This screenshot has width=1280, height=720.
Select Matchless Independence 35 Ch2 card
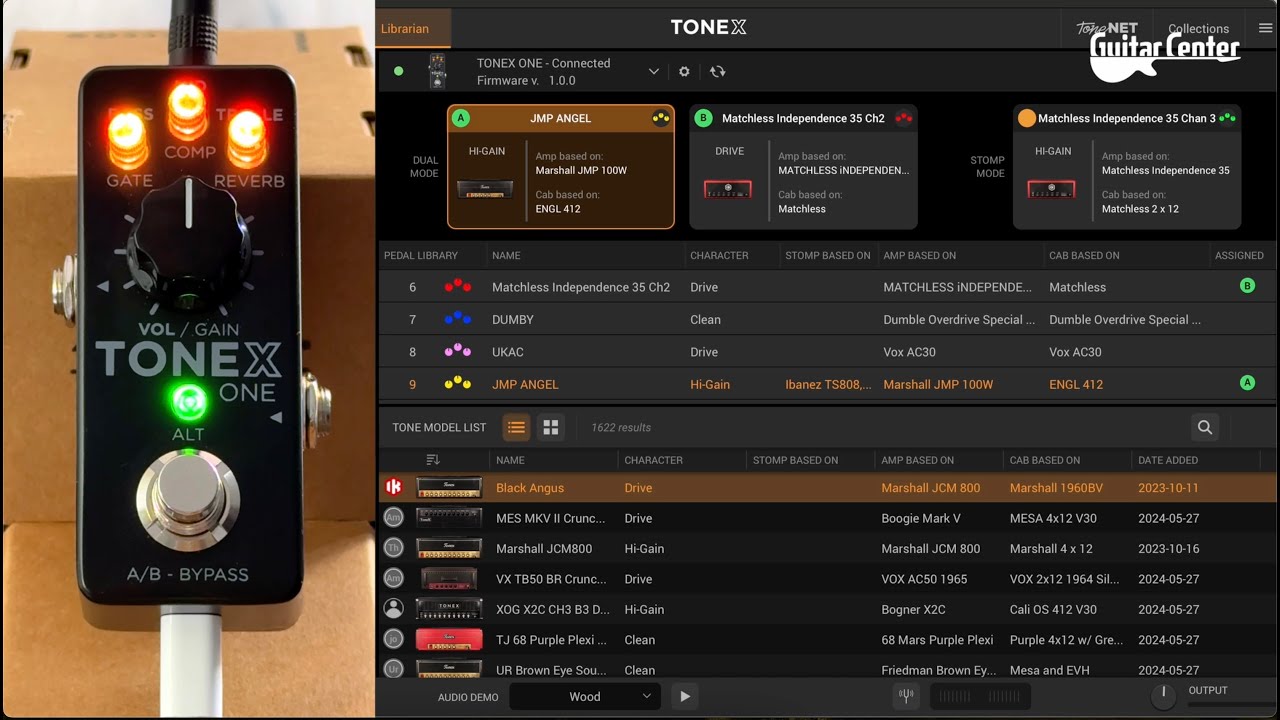[803, 167]
